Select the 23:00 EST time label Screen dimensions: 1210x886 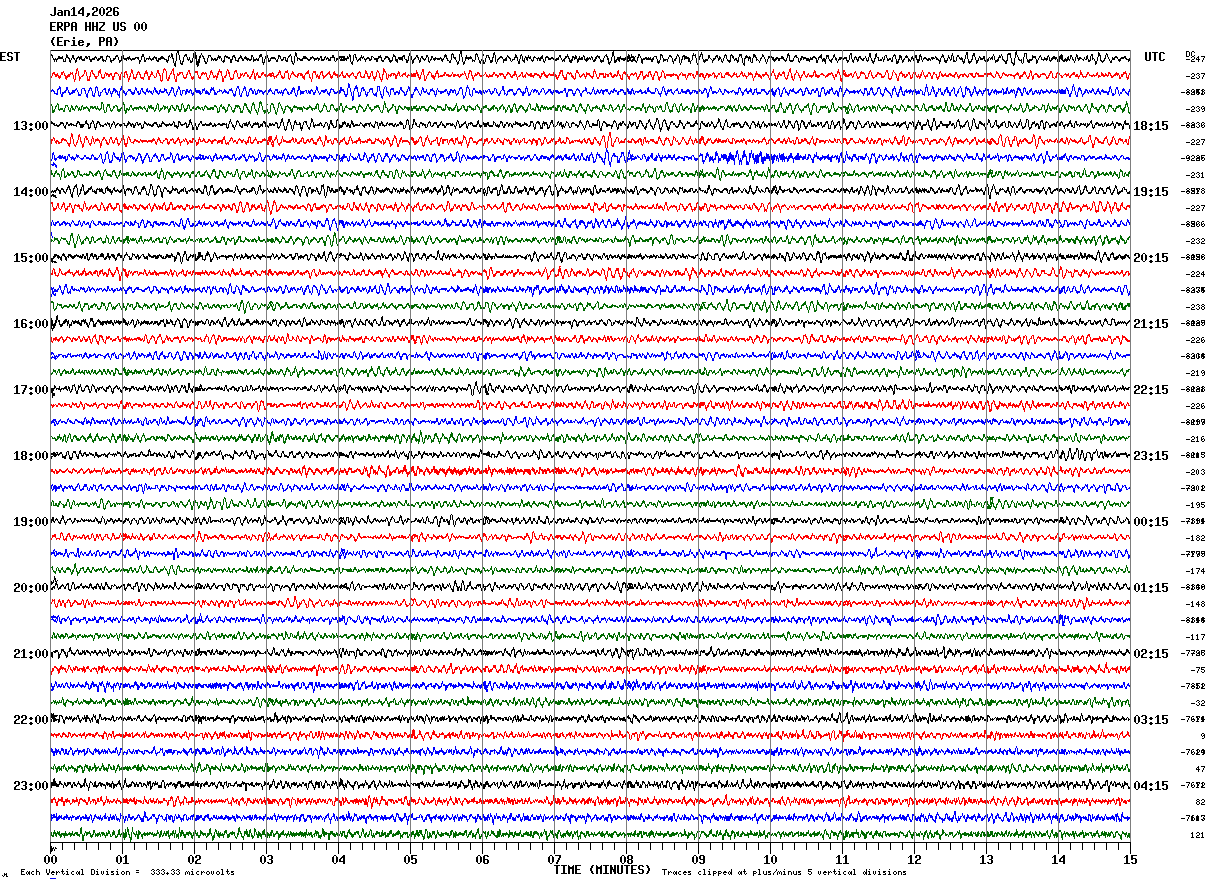click(30, 786)
